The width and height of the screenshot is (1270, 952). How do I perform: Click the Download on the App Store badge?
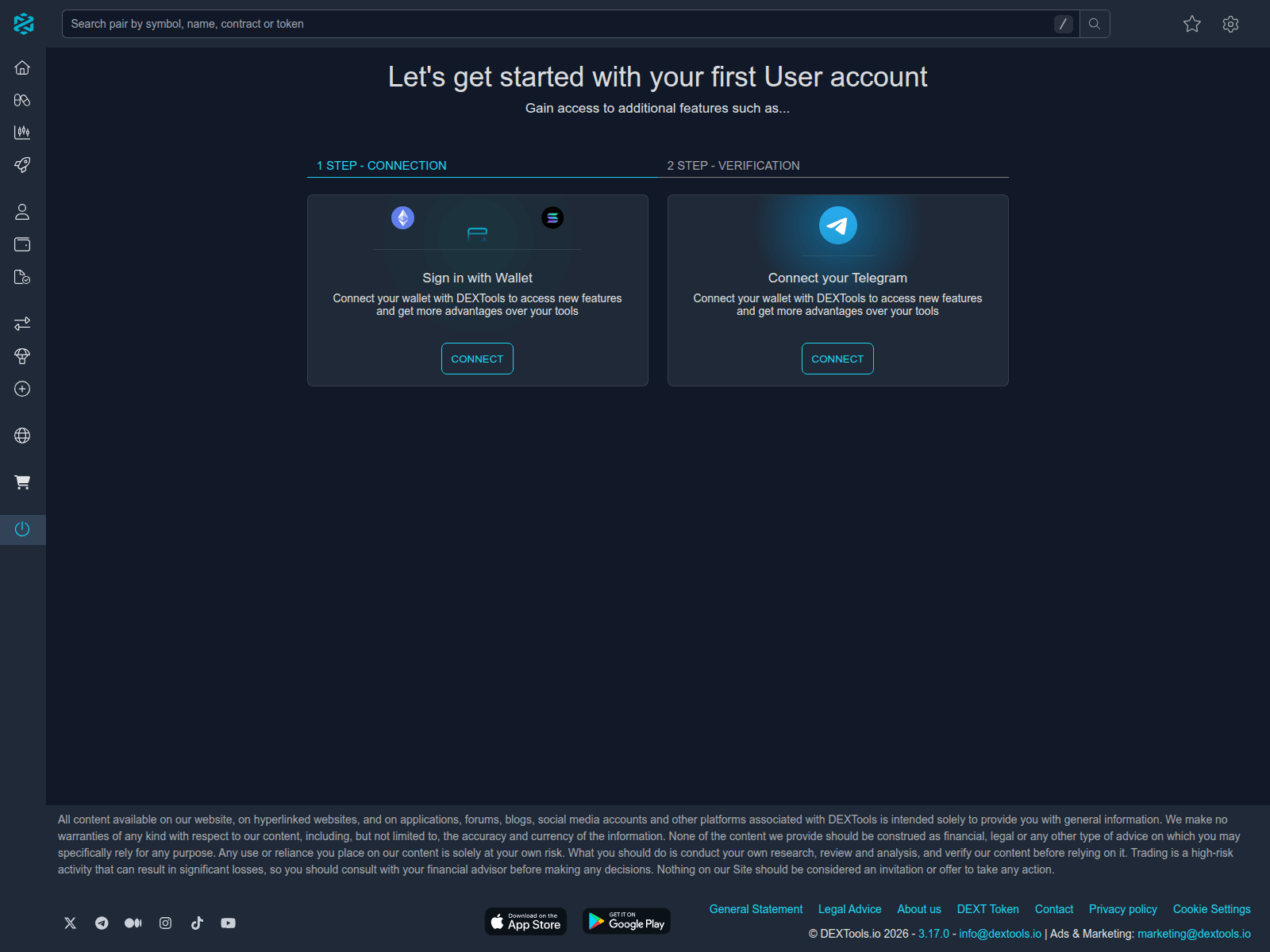[526, 921]
